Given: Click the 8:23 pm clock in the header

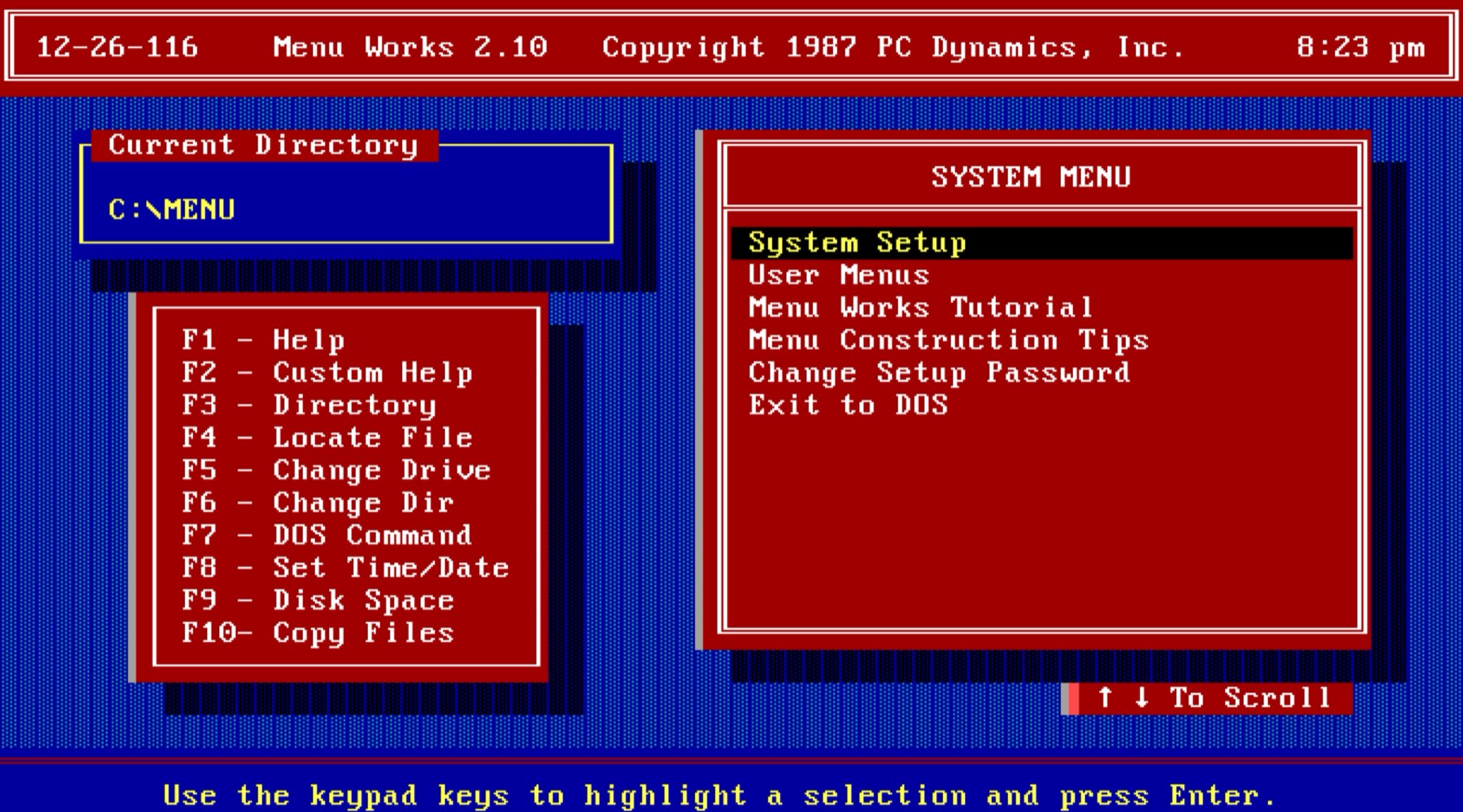Looking at the screenshot, I should [x=1361, y=48].
